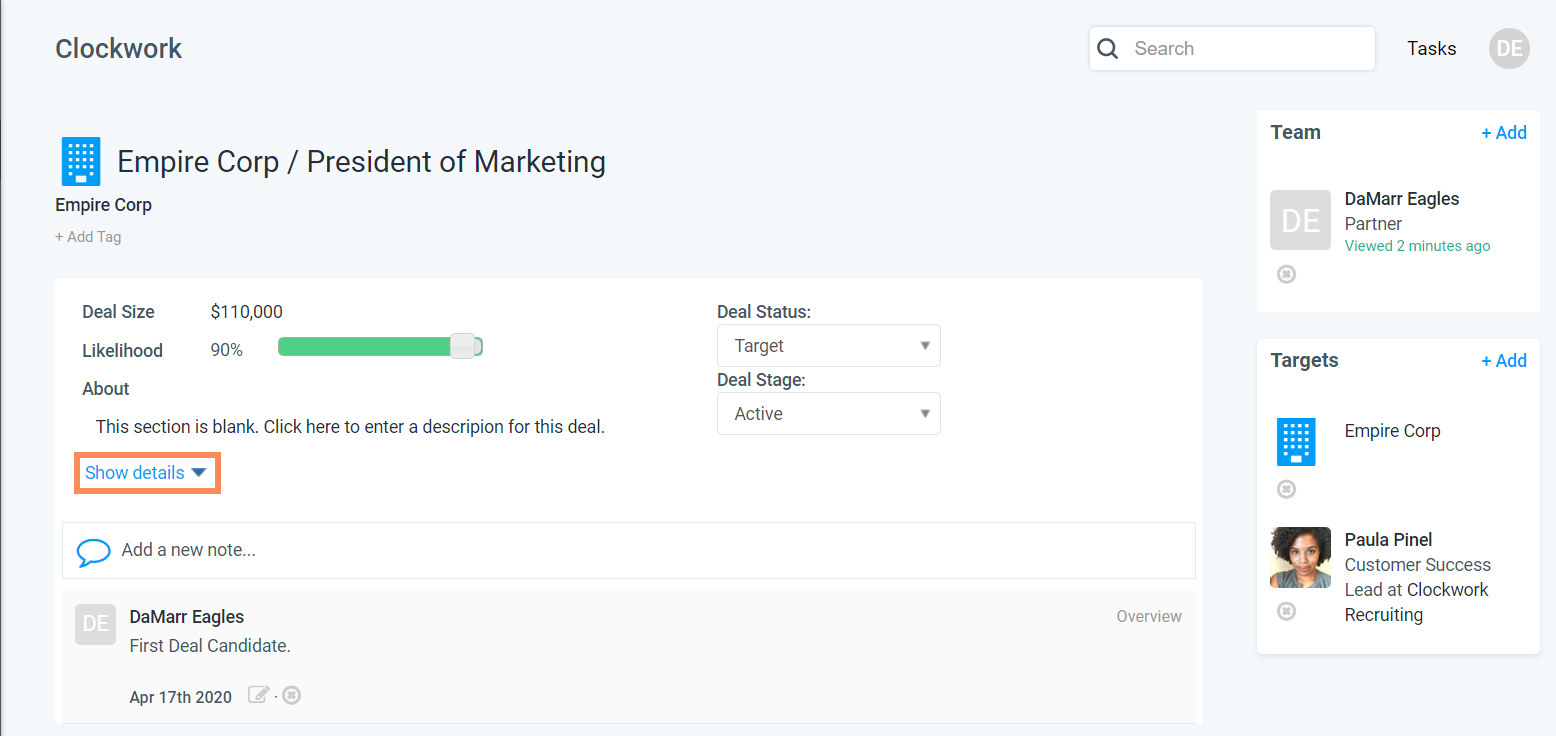Open the Deal Stage dropdown
Image resolution: width=1556 pixels, height=736 pixels.
[828, 414]
